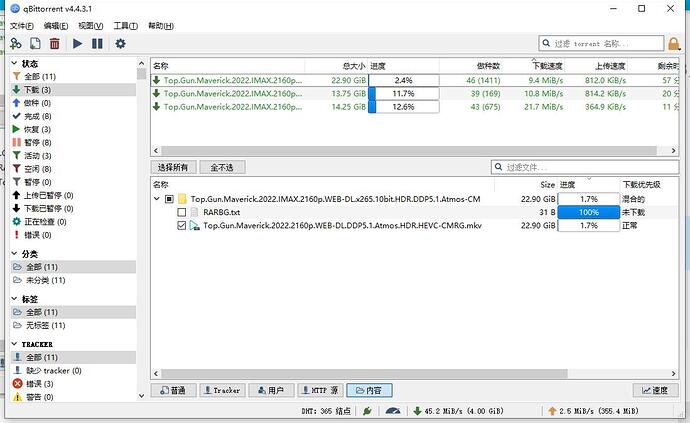The image size is (690, 423).
Task: Click the 11.7% progress bar
Action: (404, 94)
